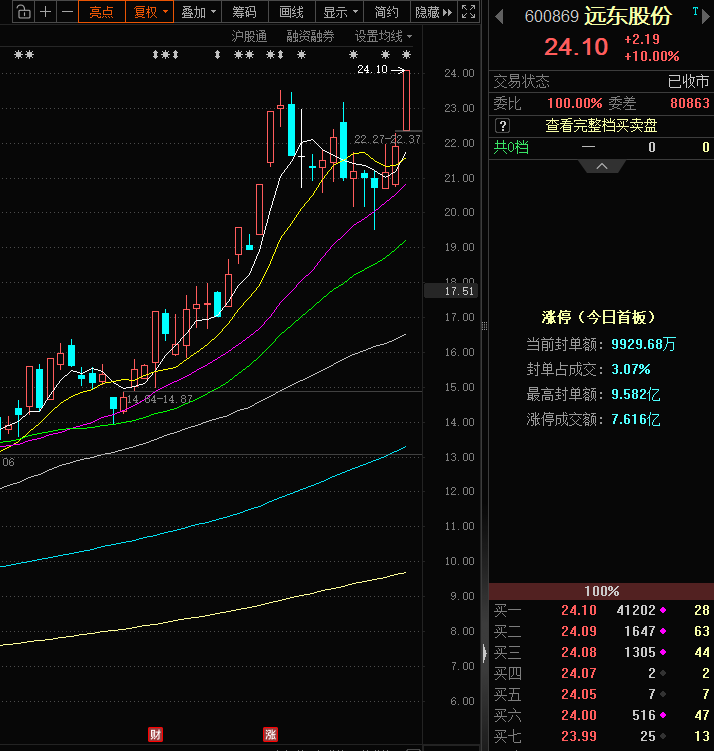Click the stock code 600869
This screenshot has width=714, height=751.
[x=552, y=16]
